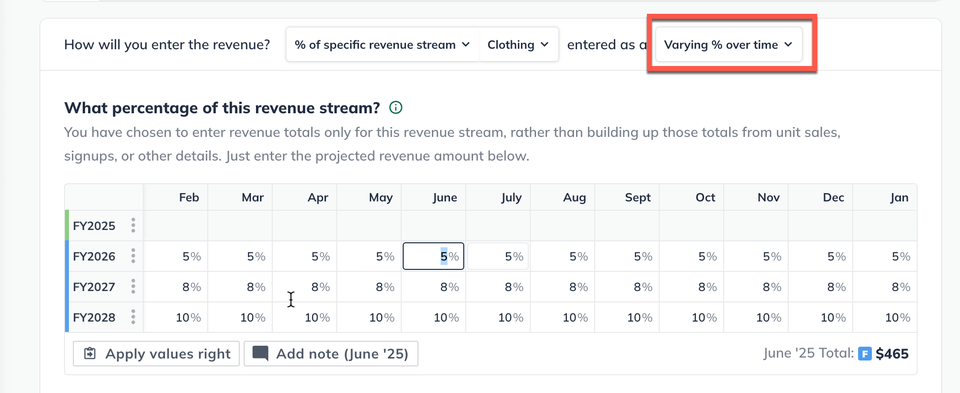Viewport: 960px width, 393px height.
Task: Select the FY2027 Apr 8% cell
Action: 304,286
